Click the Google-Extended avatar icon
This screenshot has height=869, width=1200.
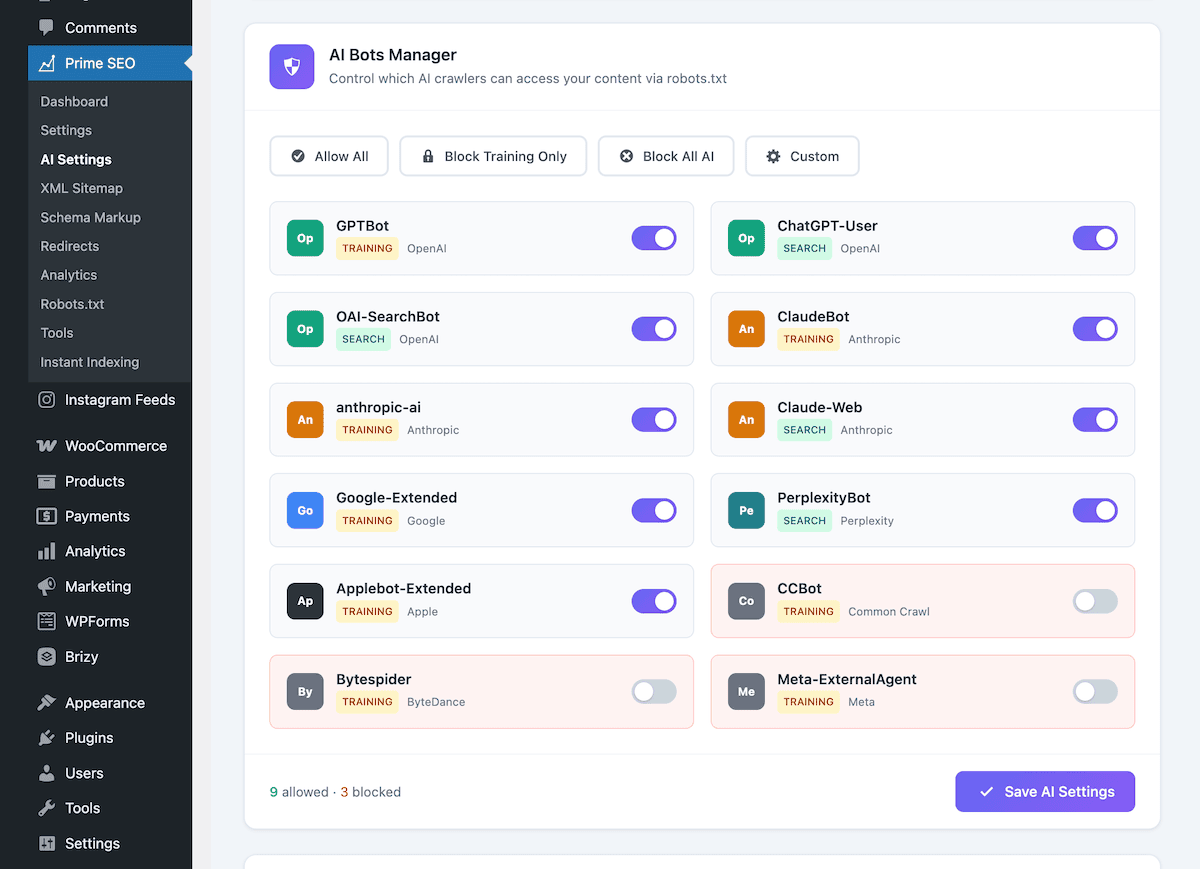[x=305, y=510]
